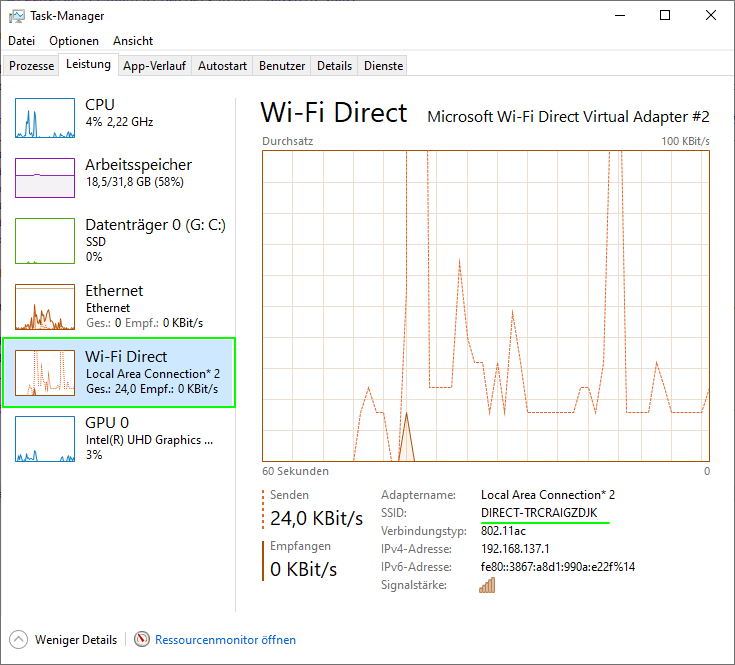Click the Microsoft Wi-Fi Direct Virtual Adapter #2 title

tap(568, 116)
